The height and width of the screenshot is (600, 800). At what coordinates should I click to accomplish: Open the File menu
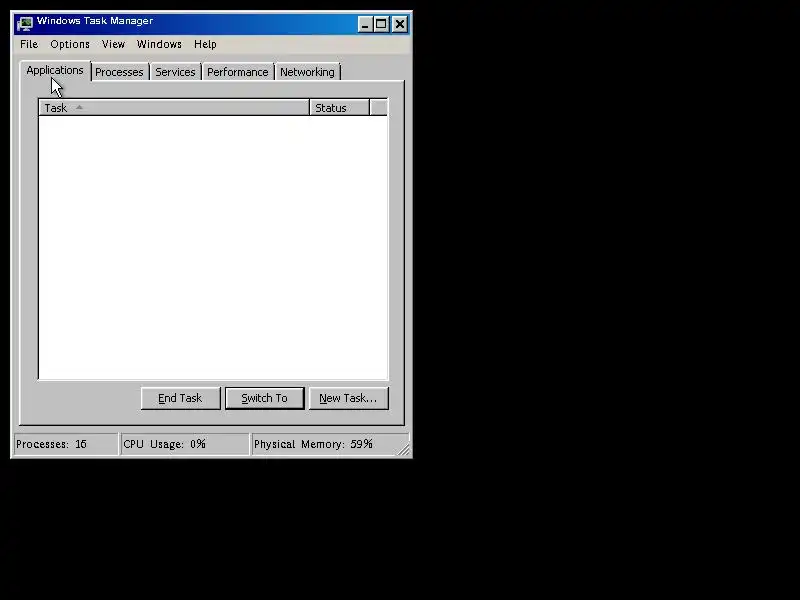29,44
